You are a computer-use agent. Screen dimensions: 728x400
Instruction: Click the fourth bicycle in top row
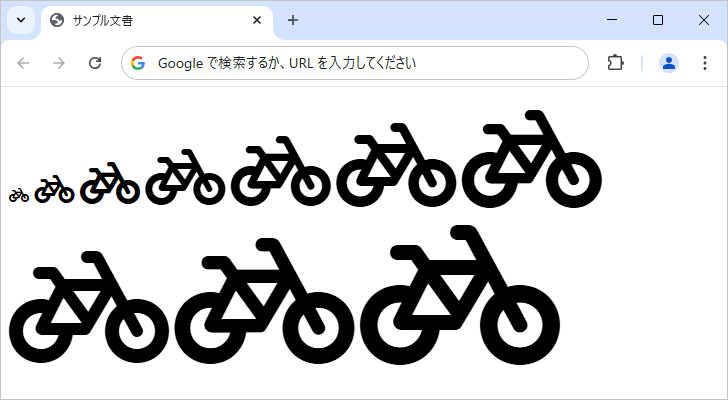click(x=184, y=178)
